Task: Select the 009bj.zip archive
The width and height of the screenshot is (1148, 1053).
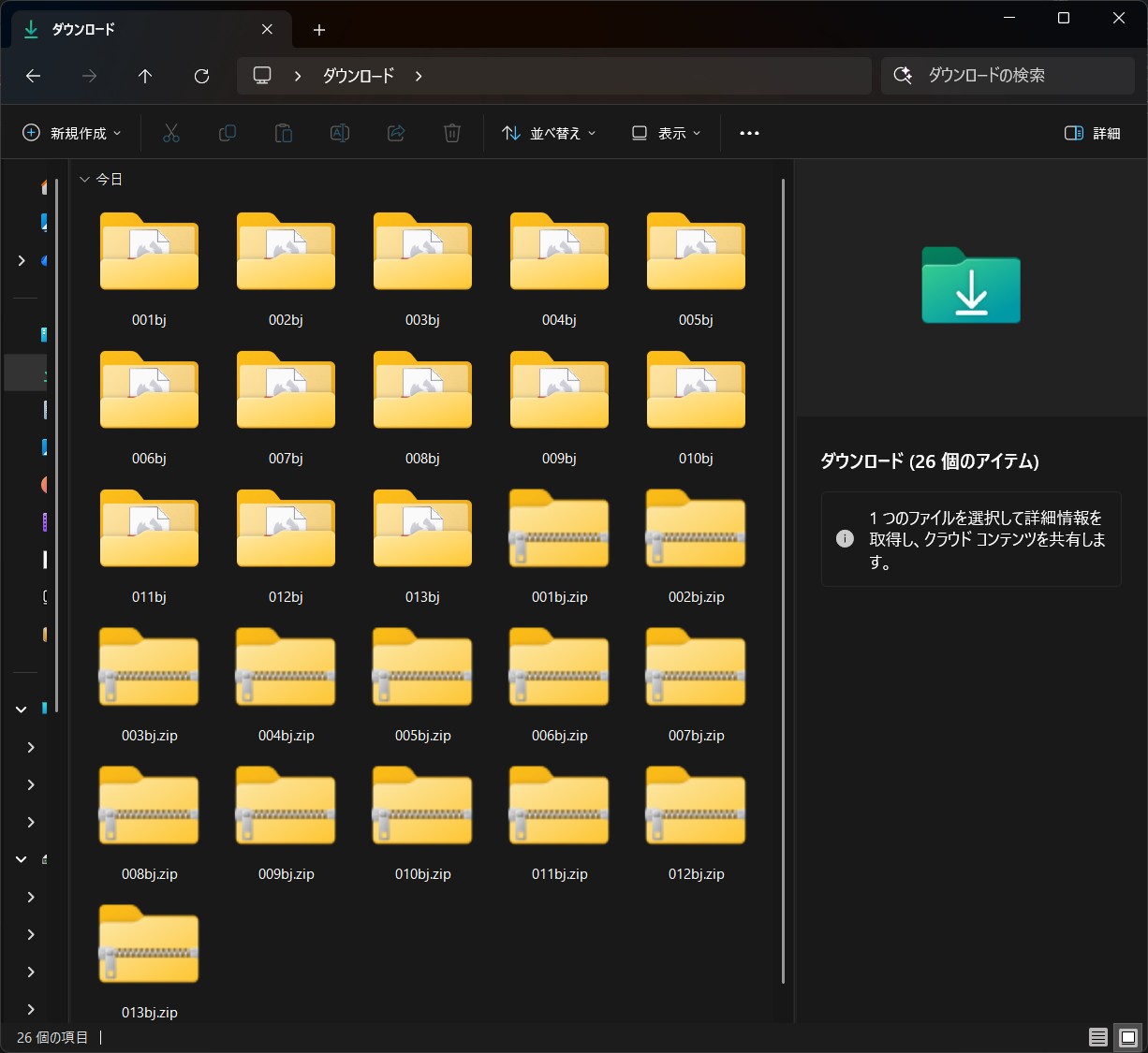Action: click(x=286, y=823)
